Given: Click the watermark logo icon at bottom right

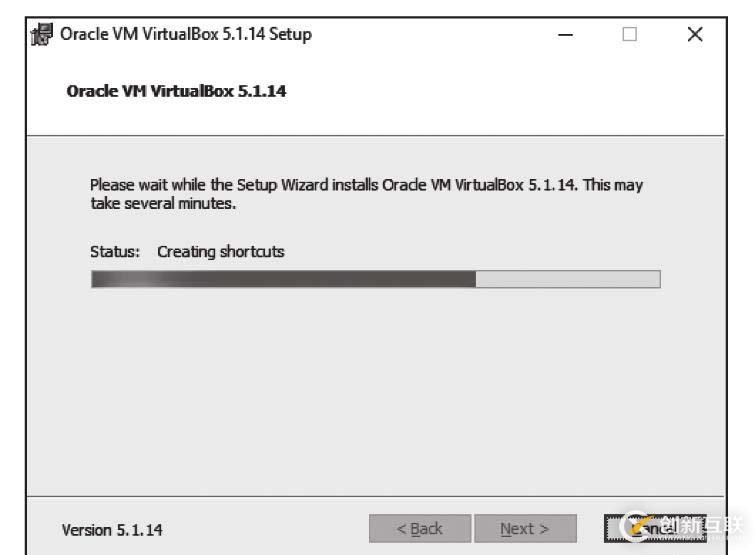Looking at the screenshot, I should 636,526.
